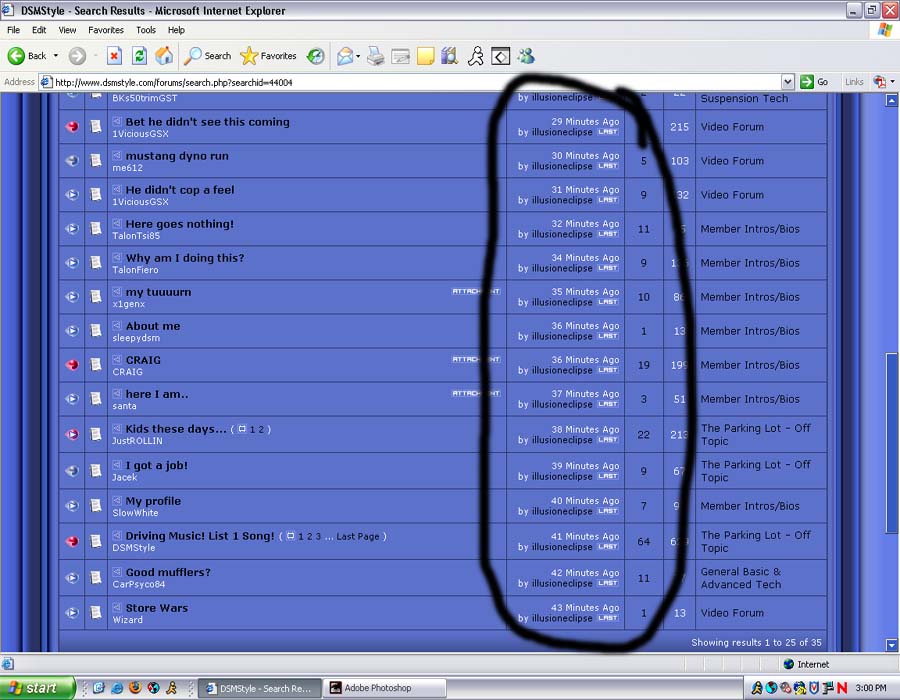Open the address bar URL dropdown
This screenshot has height=700, width=900.
point(788,82)
